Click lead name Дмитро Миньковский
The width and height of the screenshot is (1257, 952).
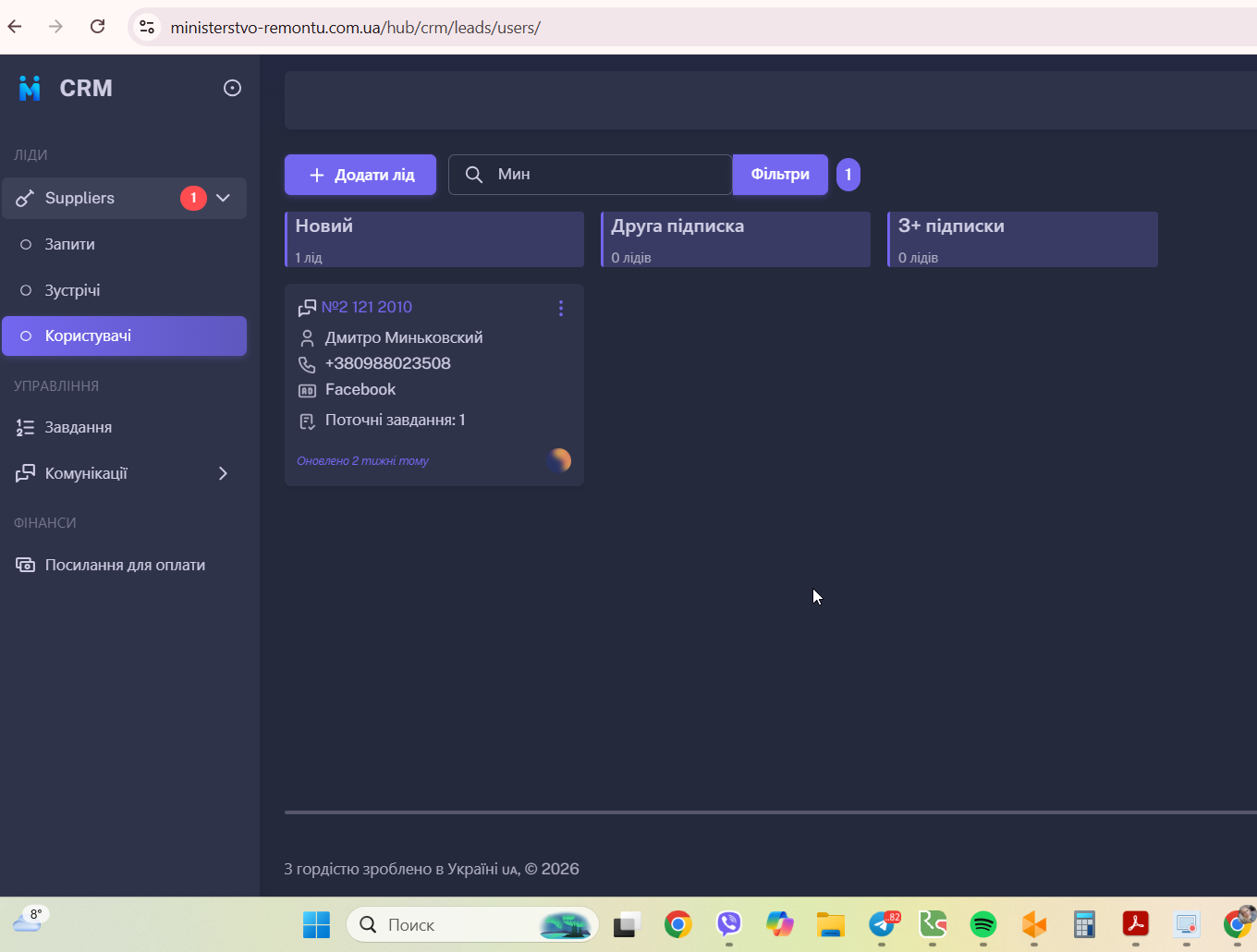click(x=404, y=337)
